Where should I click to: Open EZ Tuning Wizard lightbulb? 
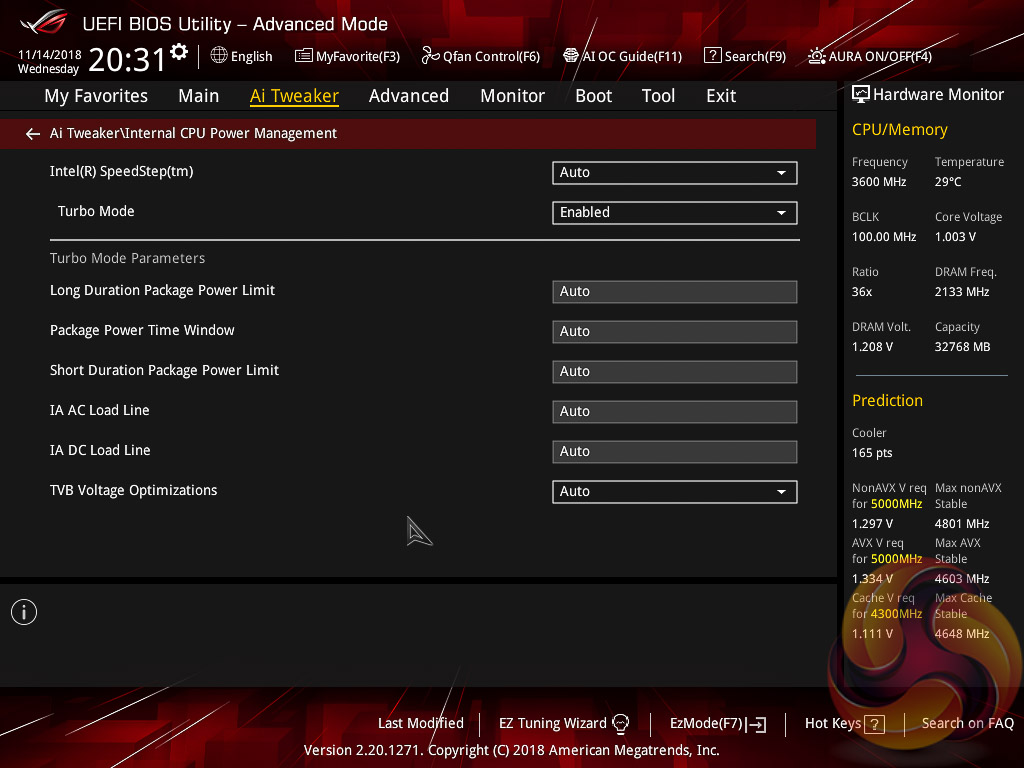(x=620, y=723)
